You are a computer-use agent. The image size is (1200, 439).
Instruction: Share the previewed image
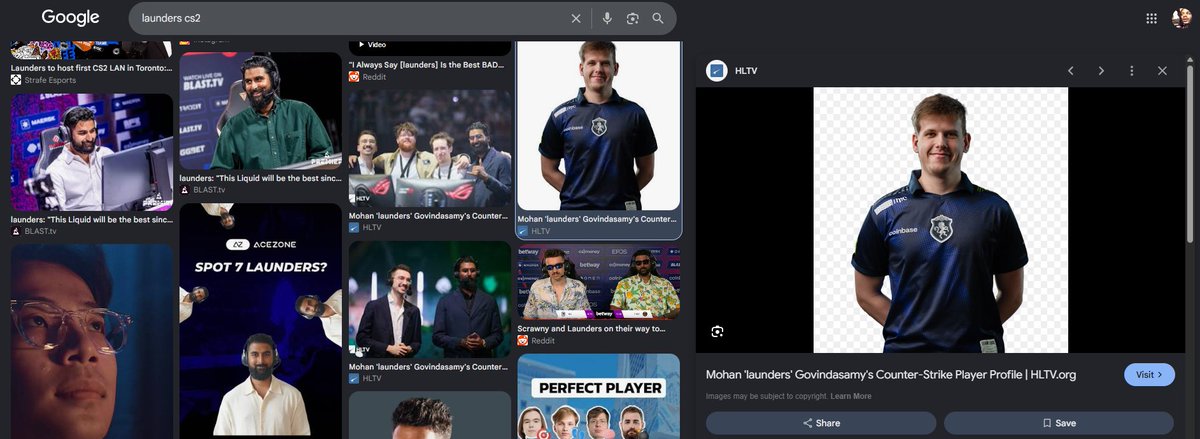821,423
